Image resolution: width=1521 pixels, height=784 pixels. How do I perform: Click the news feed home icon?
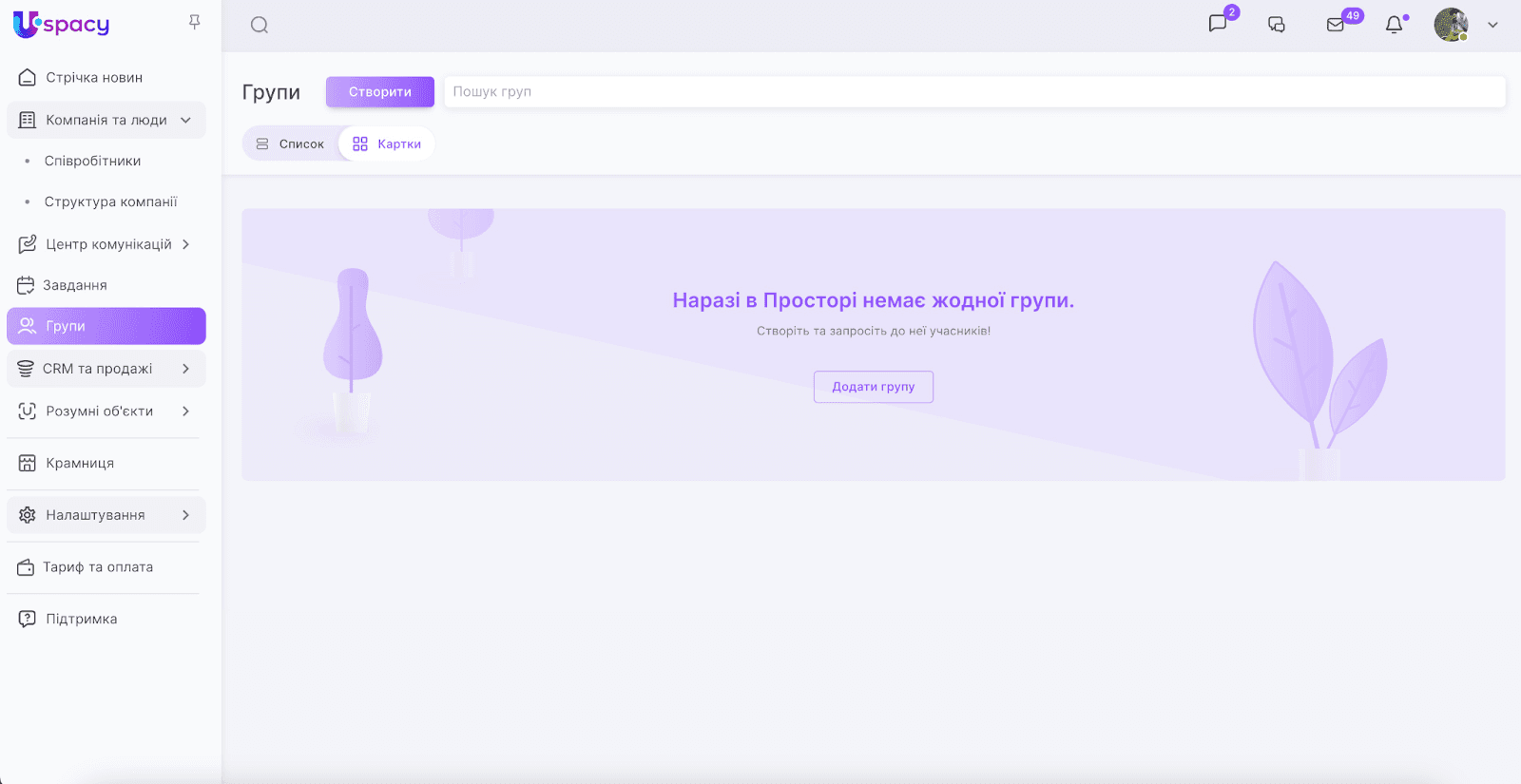pyautogui.click(x=28, y=78)
